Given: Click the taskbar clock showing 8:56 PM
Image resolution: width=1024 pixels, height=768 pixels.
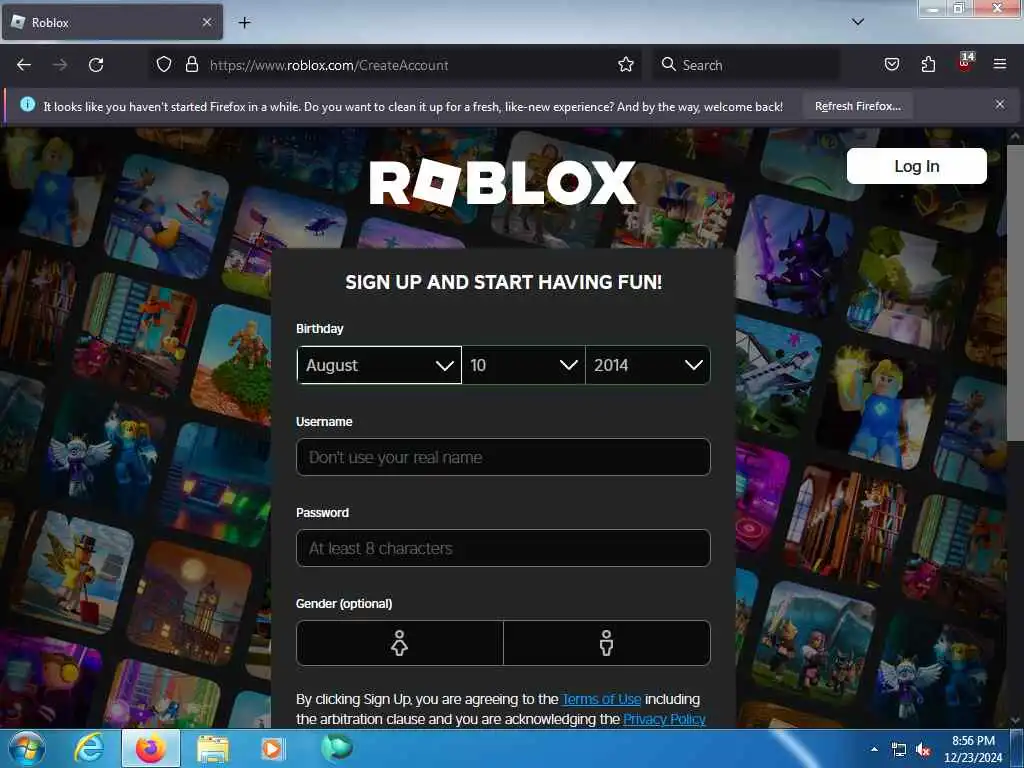Looking at the screenshot, I should tap(973, 748).
